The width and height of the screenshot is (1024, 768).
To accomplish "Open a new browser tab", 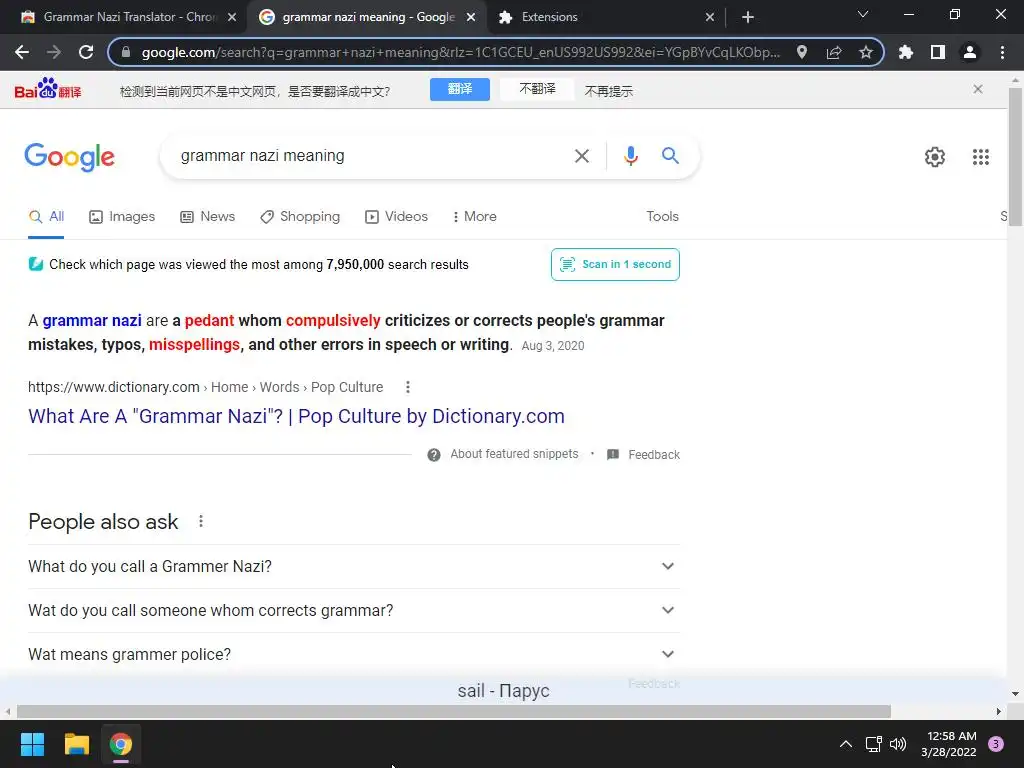I will (x=748, y=17).
